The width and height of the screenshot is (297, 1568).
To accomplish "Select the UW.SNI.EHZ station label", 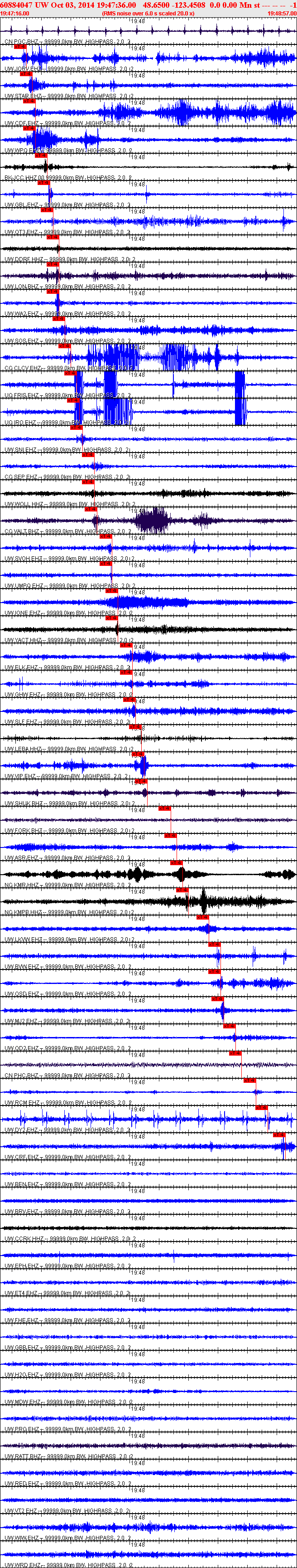I will 67,450.
